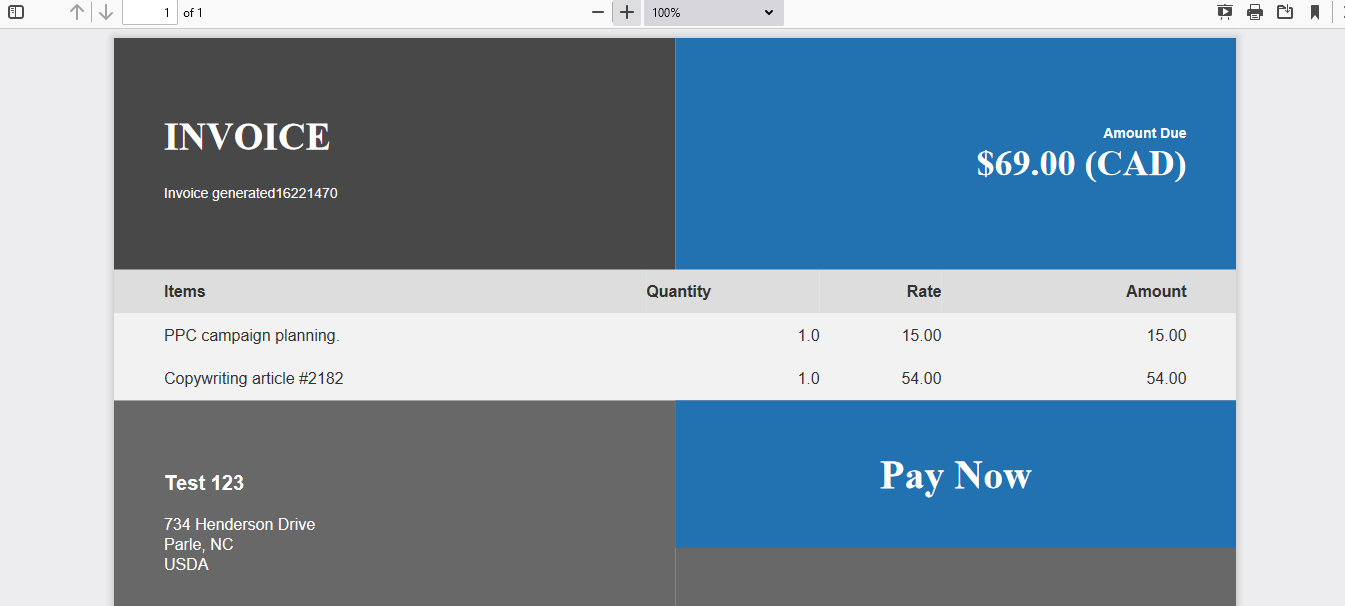Image resolution: width=1345 pixels, height=606 pixels.
Task: Select the 'USDA' address line
Action: [x=187, y=564]
